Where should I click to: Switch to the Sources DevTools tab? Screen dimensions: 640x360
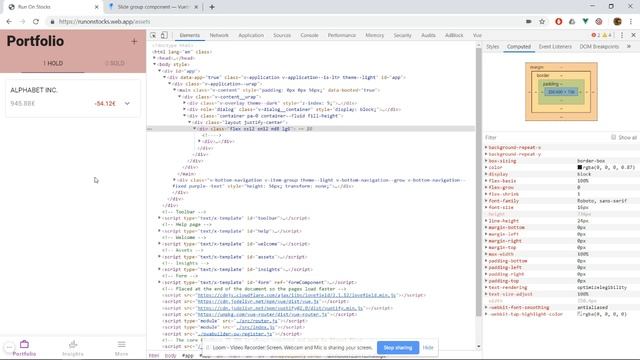(x=282, y=36)
